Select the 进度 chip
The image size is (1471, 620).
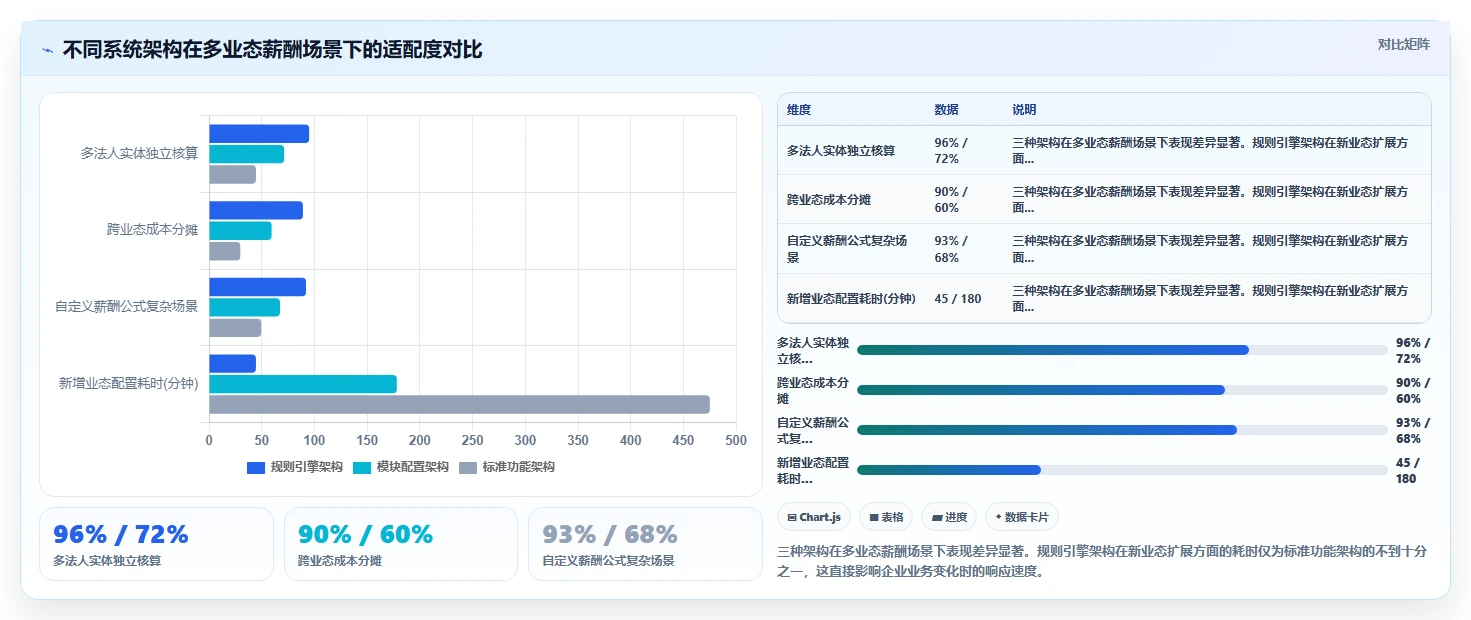click(x=949, y=517)
